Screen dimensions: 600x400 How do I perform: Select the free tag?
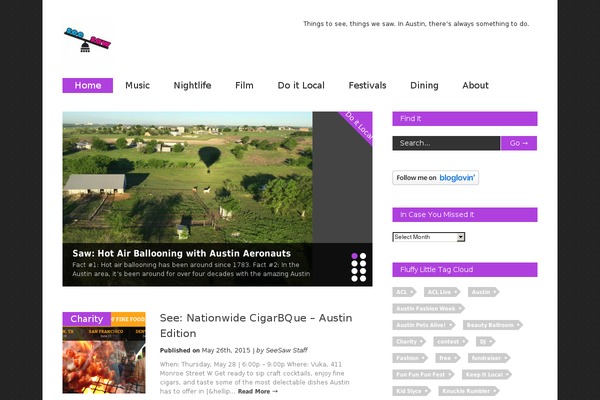point(448,358)
